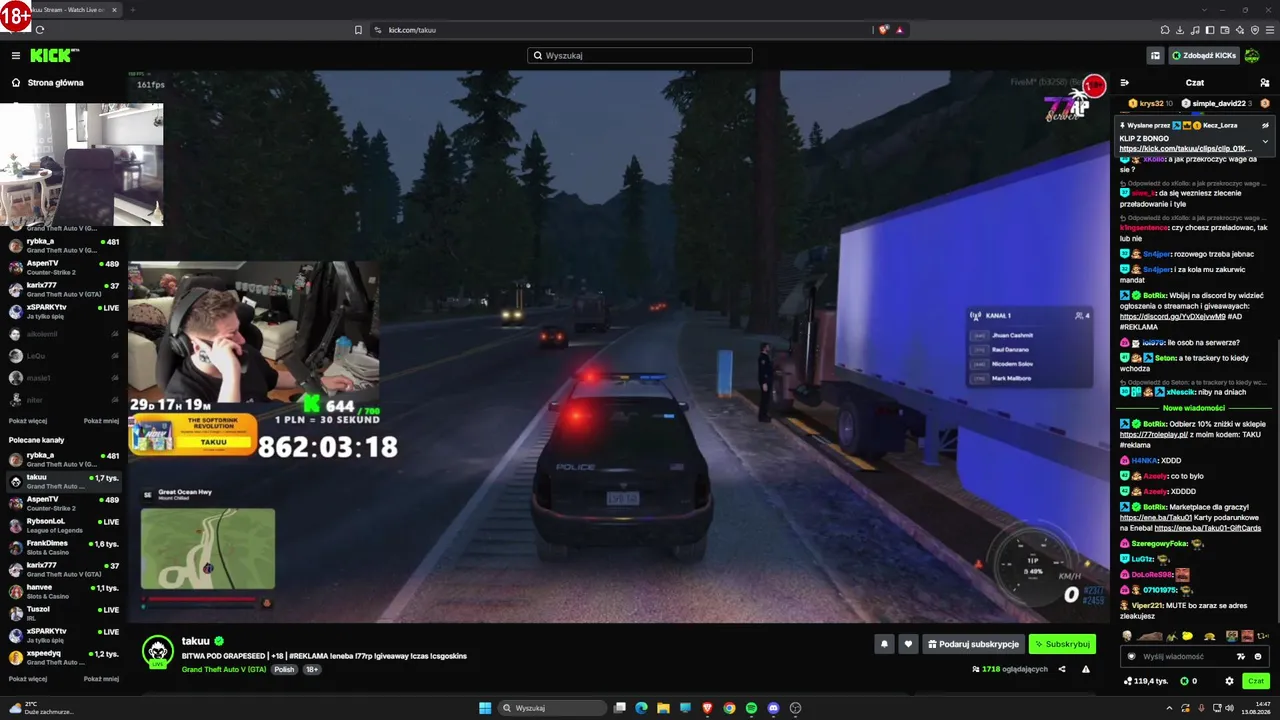Open the chat emote picker
This screenshot has width=1280, height=720.
coord(1258,657)
